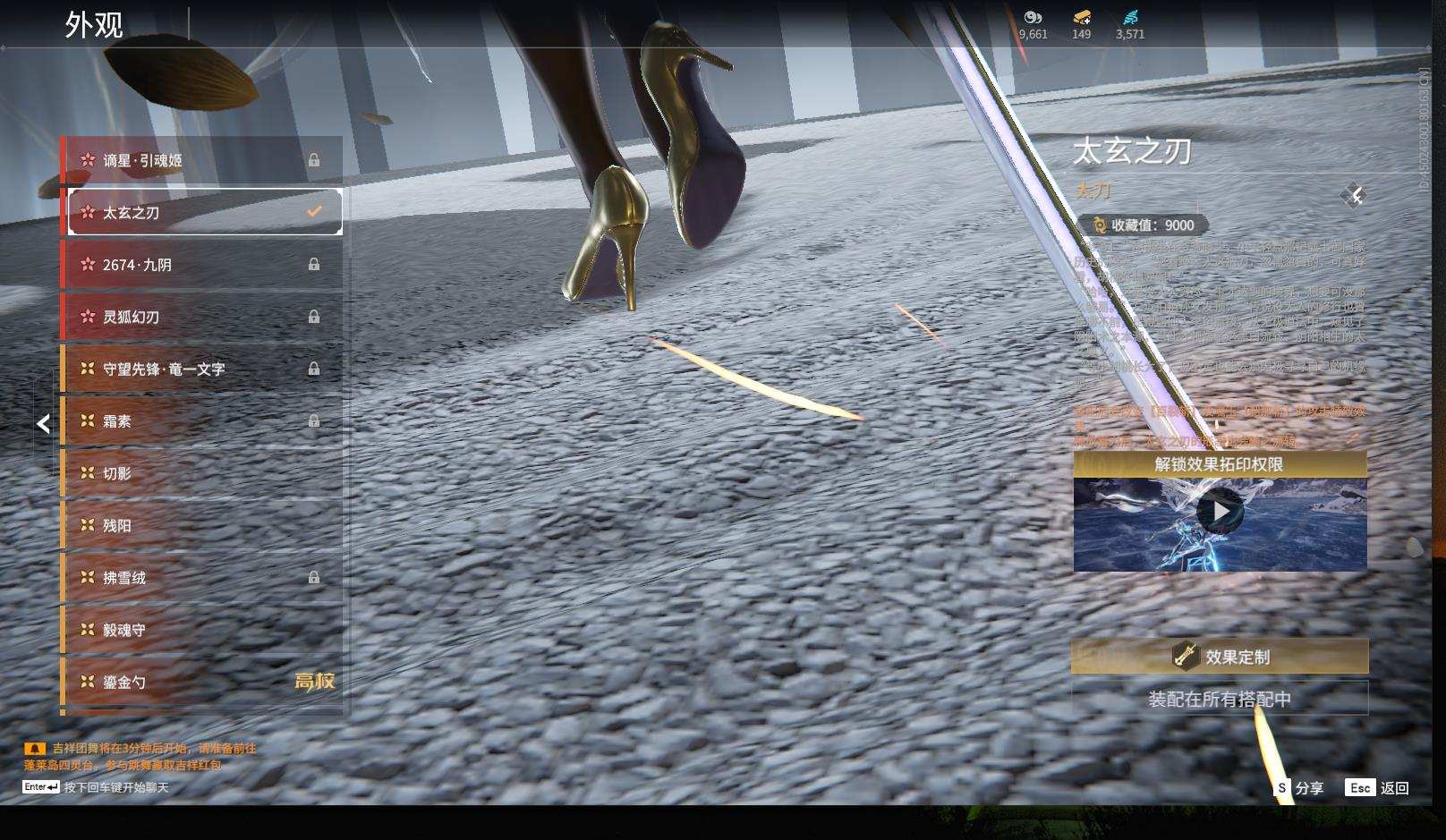Screen dimensions: 1446x840
Task: Click the cyan feather currency icon
Action: point(1130,17)
